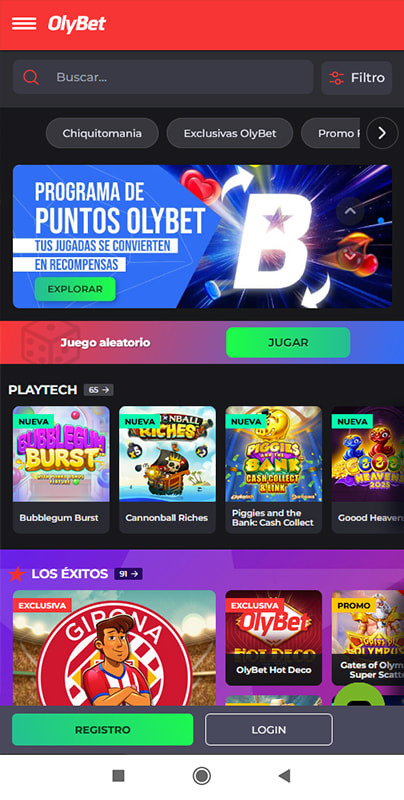Image resolution: width=404 pixels, height=800 pixels.
Task: Tap the Android recent apps square
Action: pos(118,776)
